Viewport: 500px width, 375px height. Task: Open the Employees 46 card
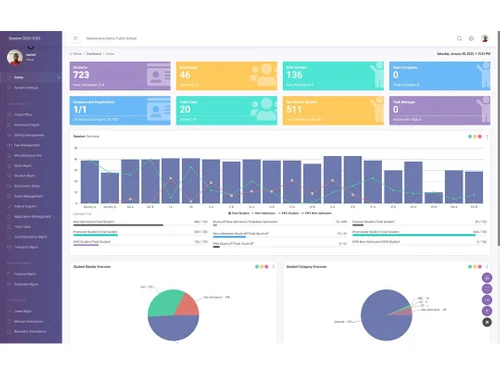227,76
